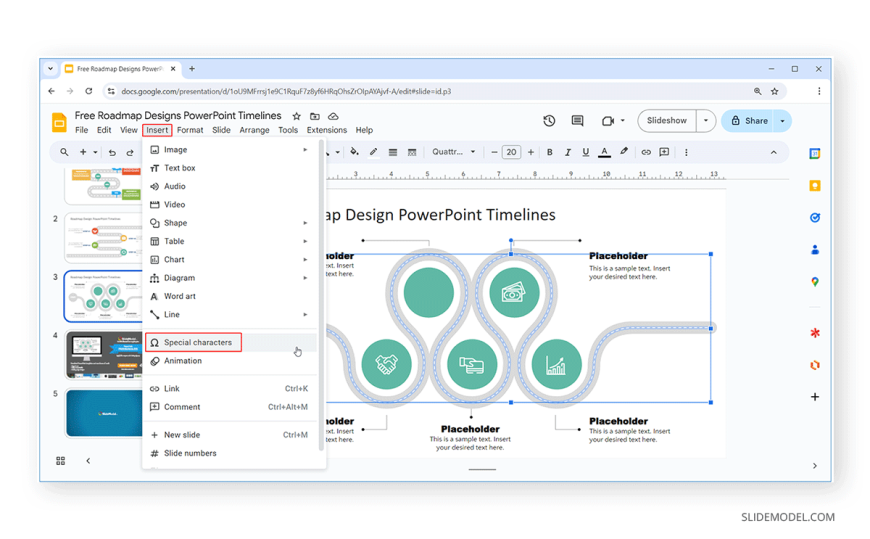Image resolution: width=870 pixels, height=539 pixels.
Task: Open the File menu
Action: [82, 130]
